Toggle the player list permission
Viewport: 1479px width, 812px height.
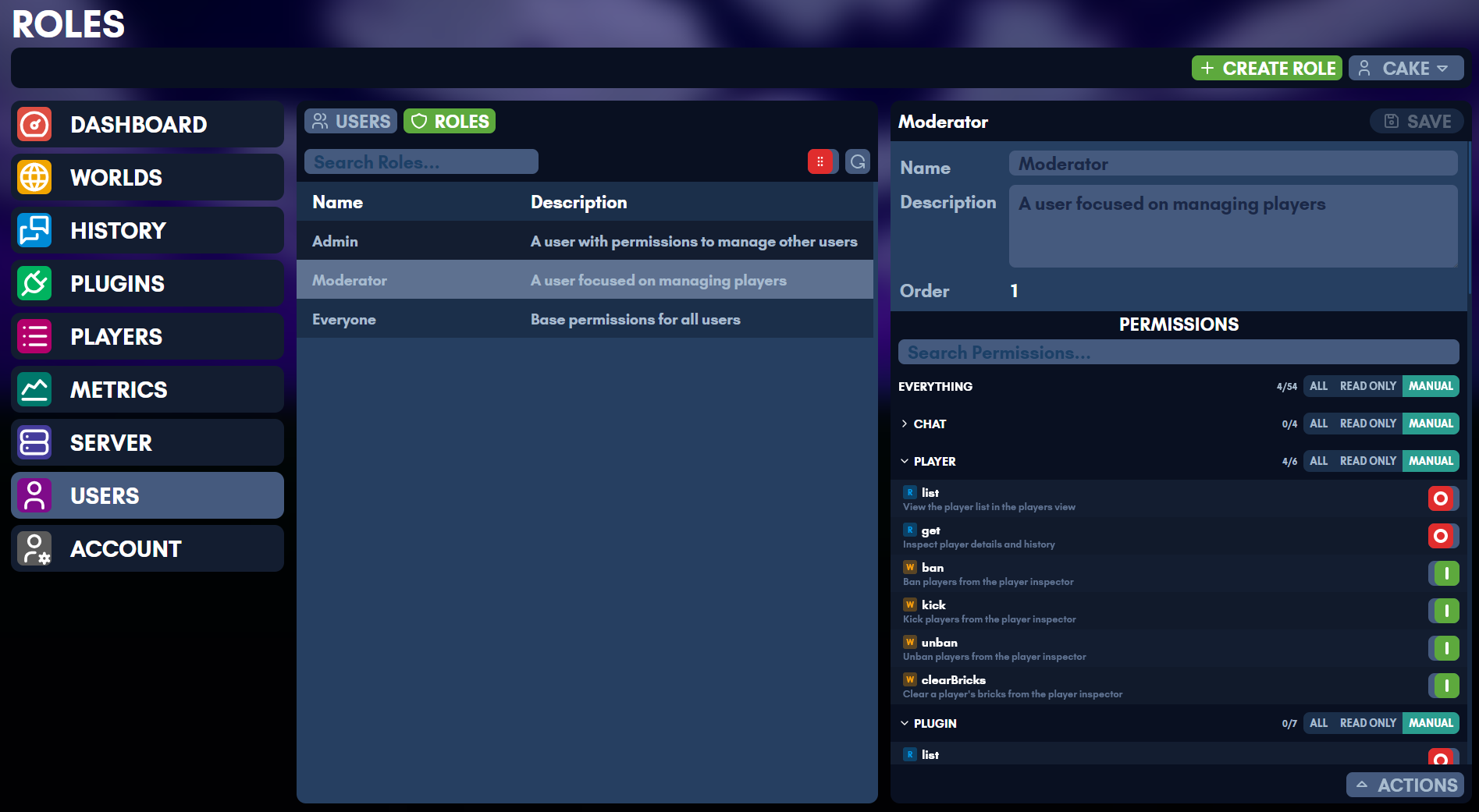pos(1443,498)
